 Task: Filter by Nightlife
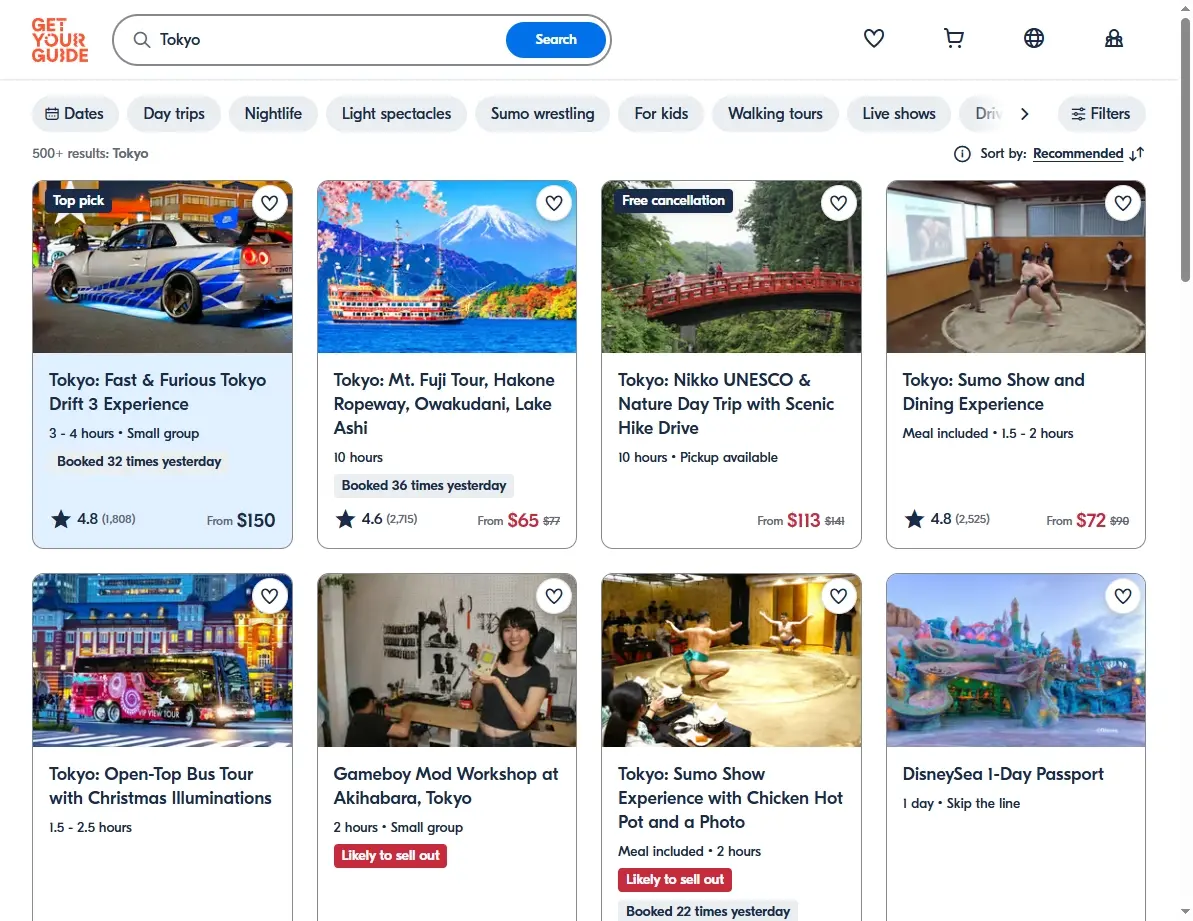(273, 113)
